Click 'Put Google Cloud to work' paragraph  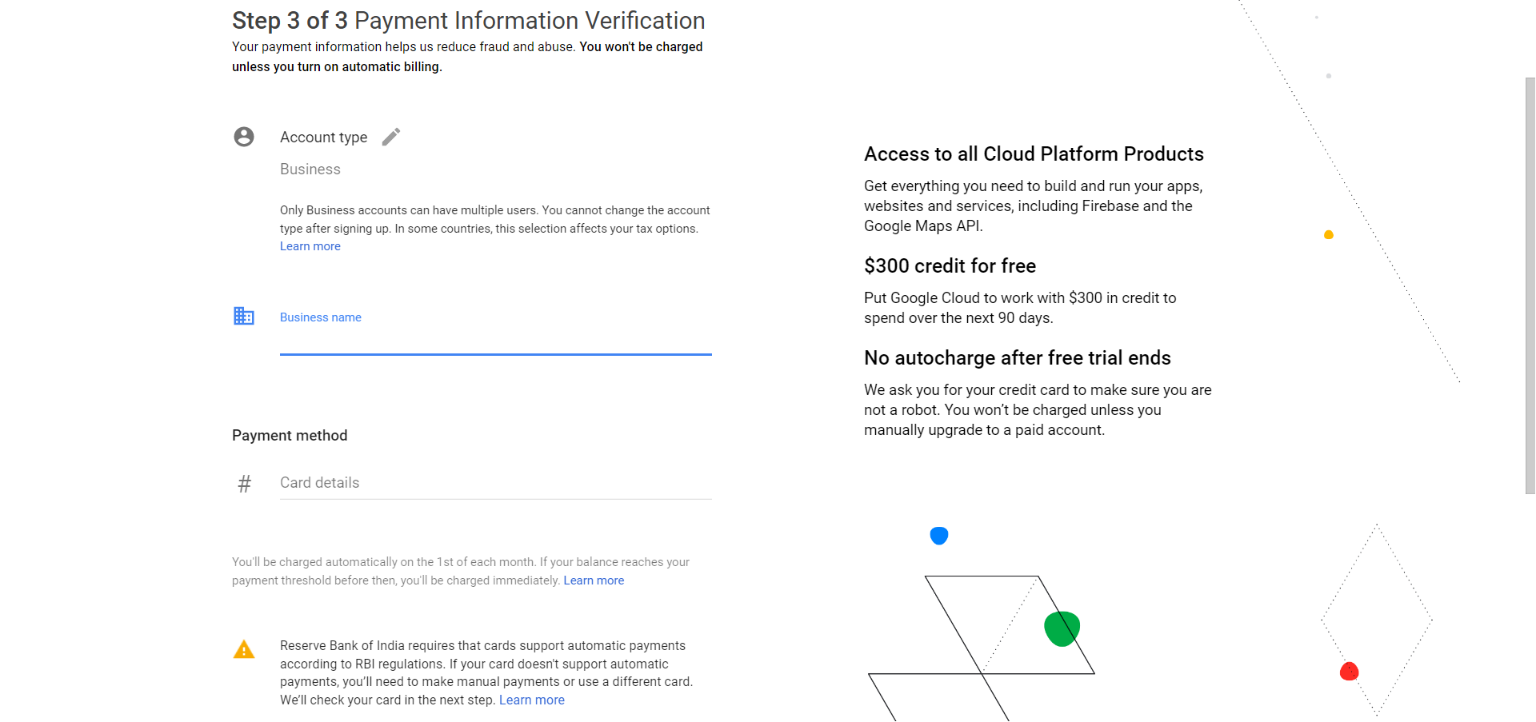(x=1020, y=308)
